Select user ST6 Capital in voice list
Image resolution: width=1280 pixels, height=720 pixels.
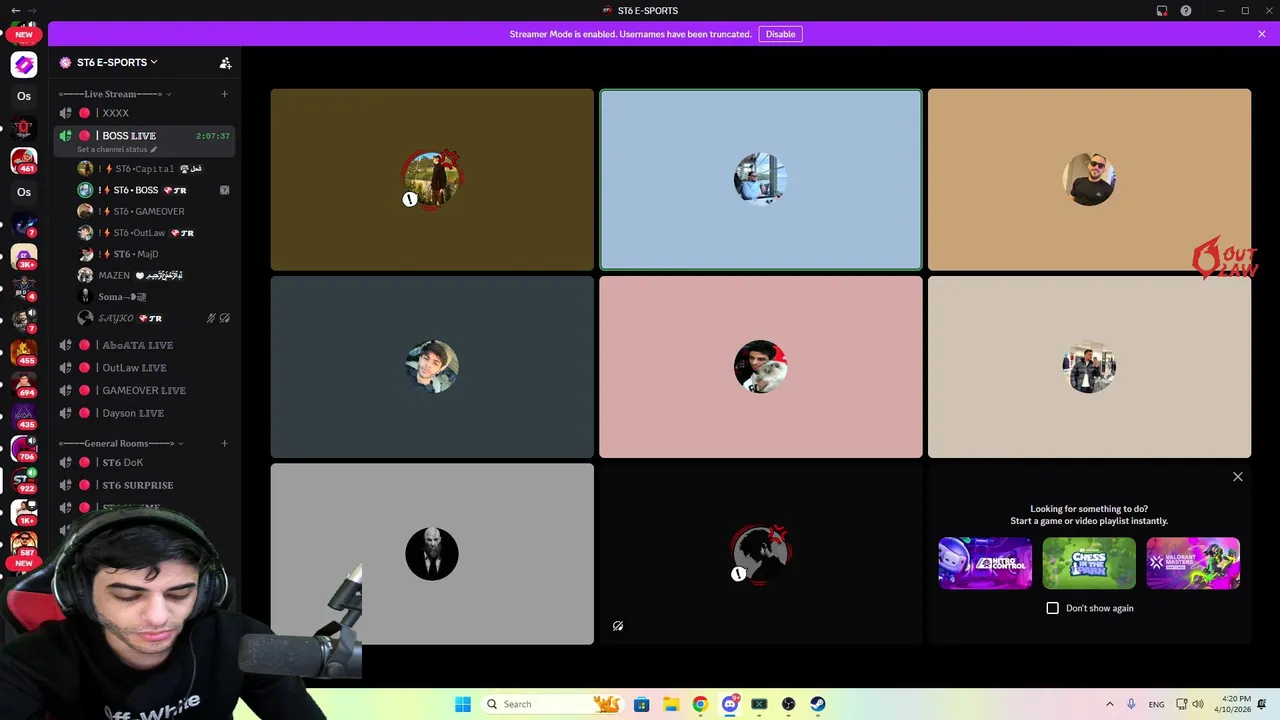coord(154,169)
